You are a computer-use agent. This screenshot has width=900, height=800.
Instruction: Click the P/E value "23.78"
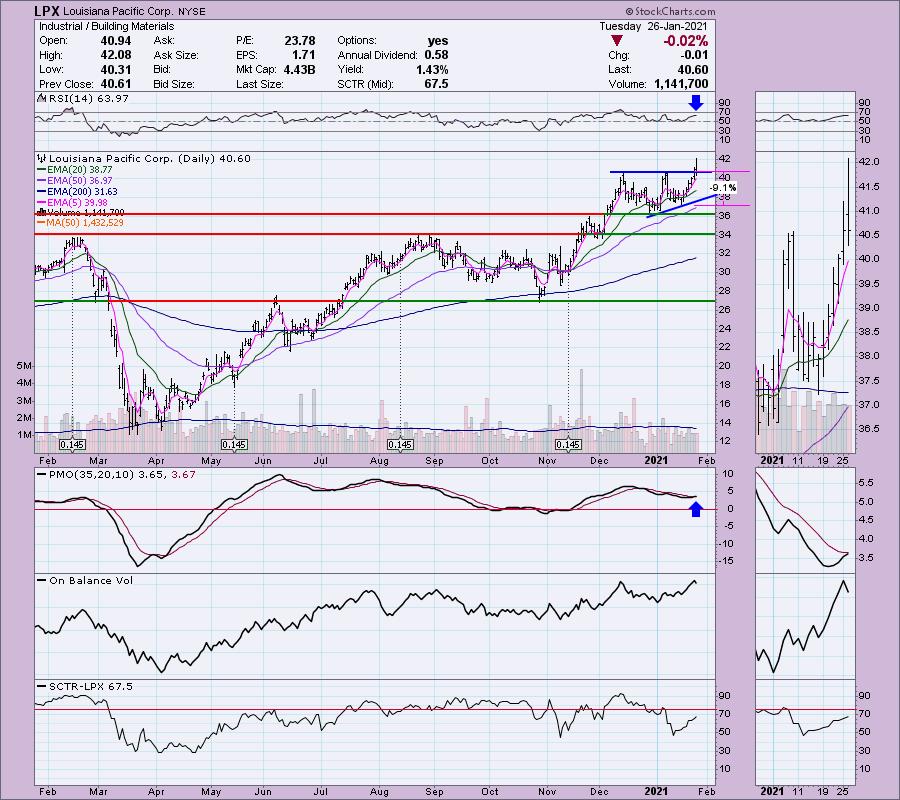tap(300, 41)
